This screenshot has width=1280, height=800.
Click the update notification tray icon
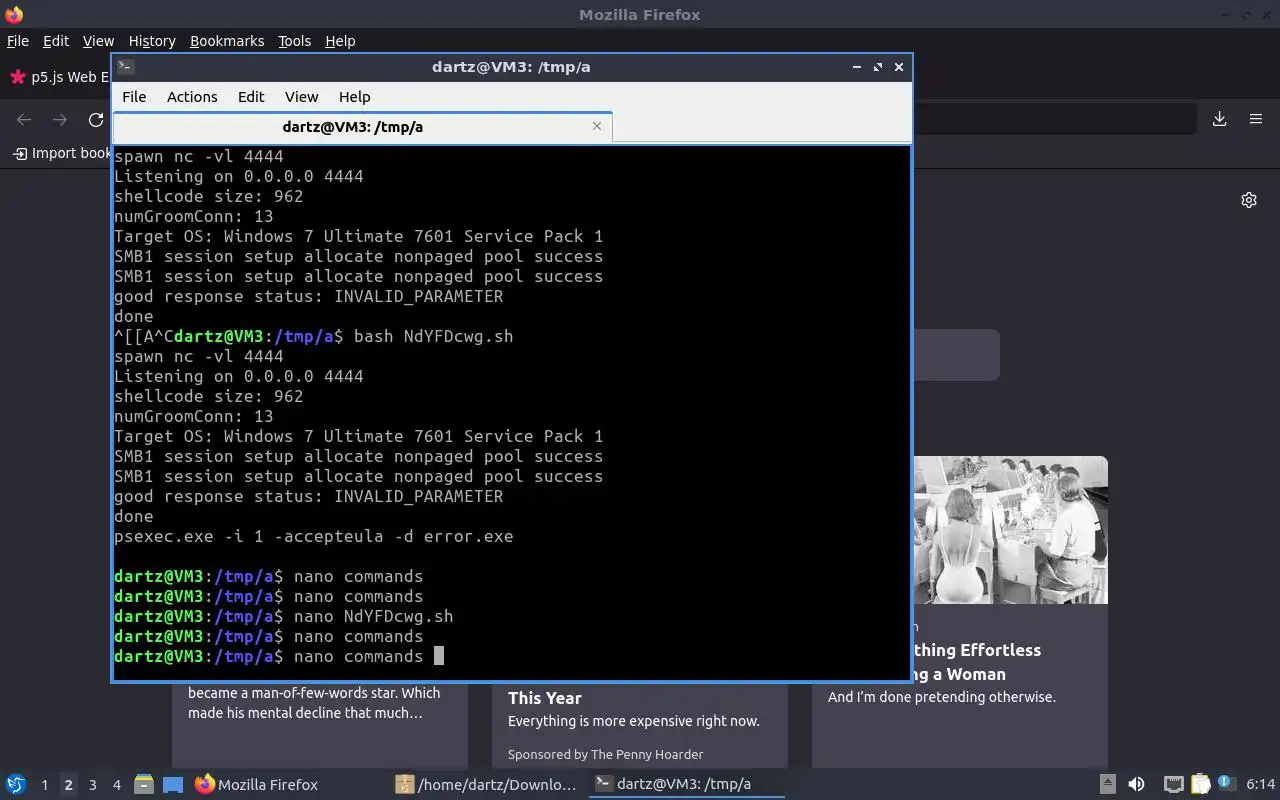pyautogui.click(x=1224, y=784)
